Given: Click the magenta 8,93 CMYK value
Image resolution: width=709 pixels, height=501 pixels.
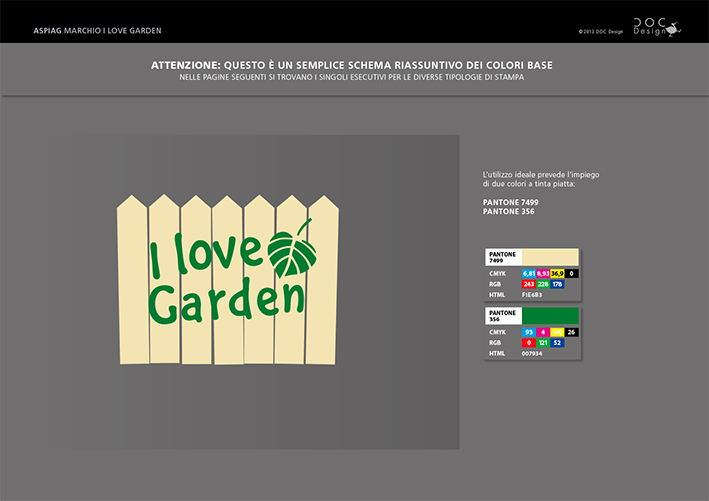Looking at the screenshot, I should (543, 274).
